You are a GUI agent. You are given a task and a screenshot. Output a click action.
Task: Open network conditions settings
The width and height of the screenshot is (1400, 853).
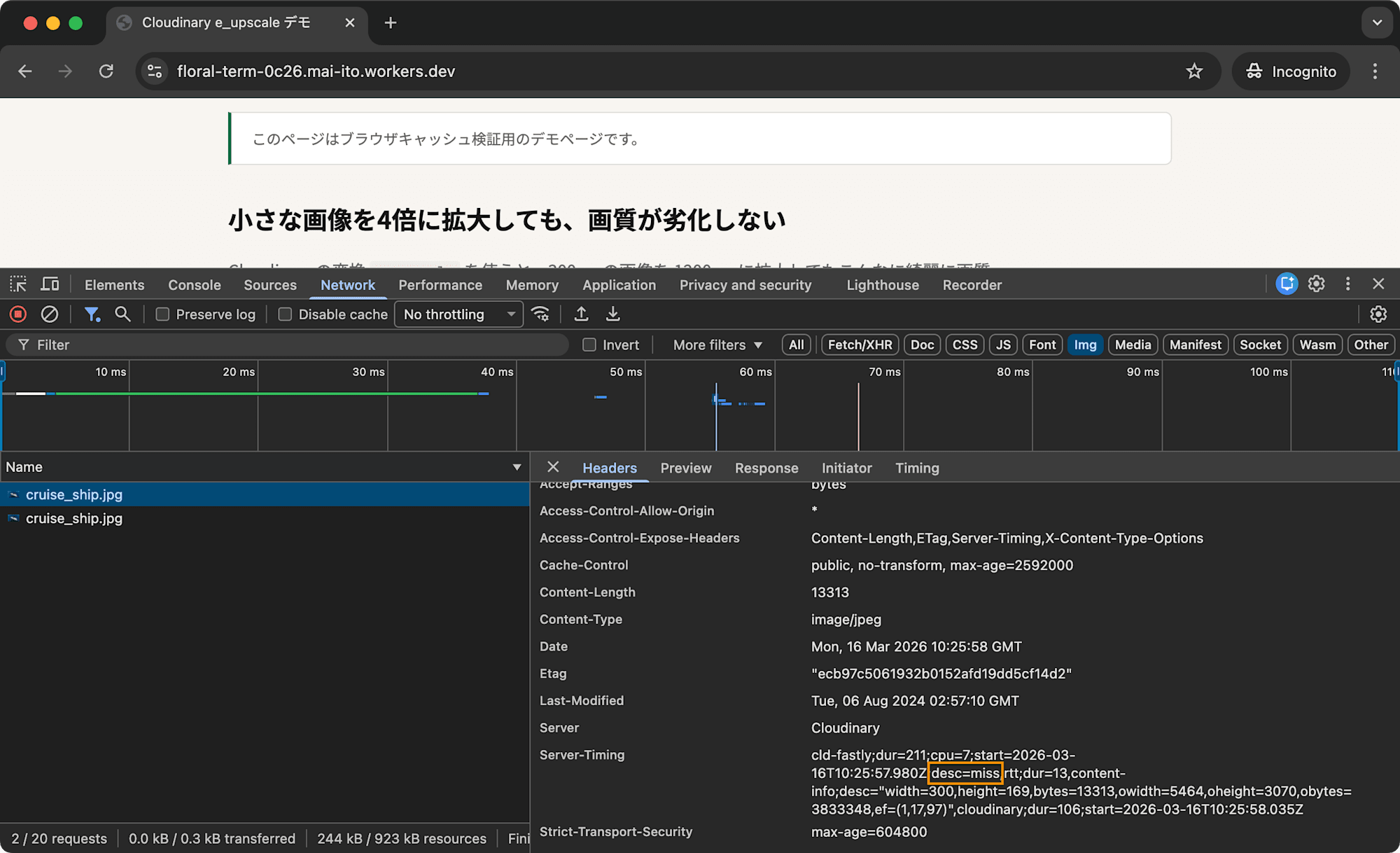pos(540,314)
